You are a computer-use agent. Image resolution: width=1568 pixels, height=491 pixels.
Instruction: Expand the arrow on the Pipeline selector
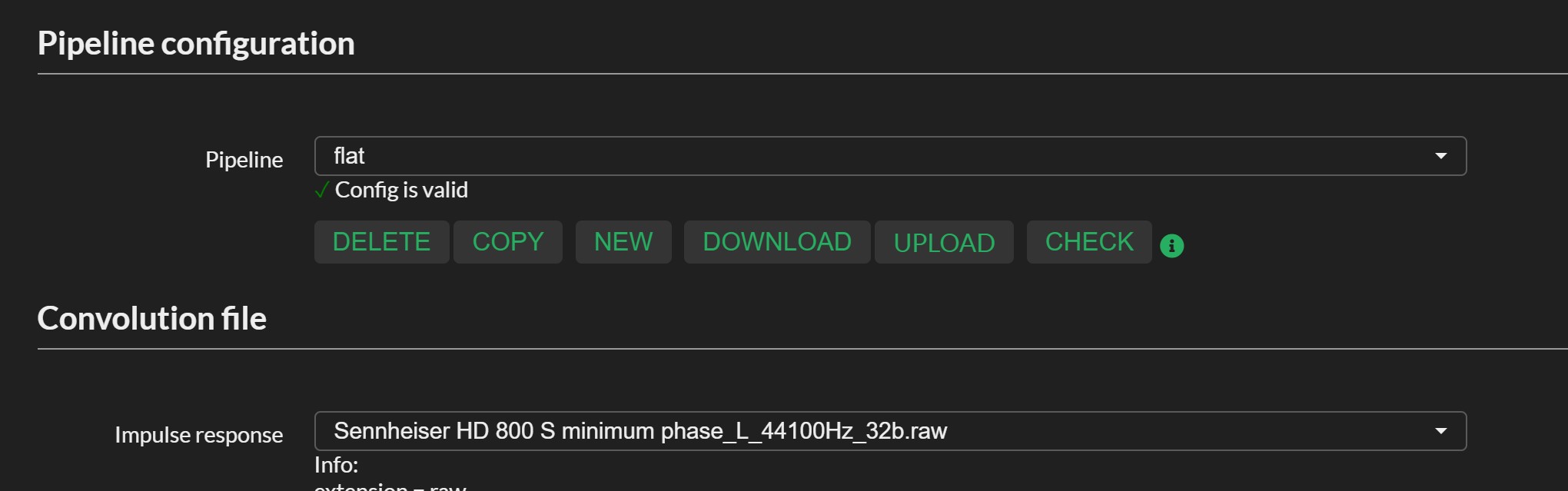(1440, 156)
